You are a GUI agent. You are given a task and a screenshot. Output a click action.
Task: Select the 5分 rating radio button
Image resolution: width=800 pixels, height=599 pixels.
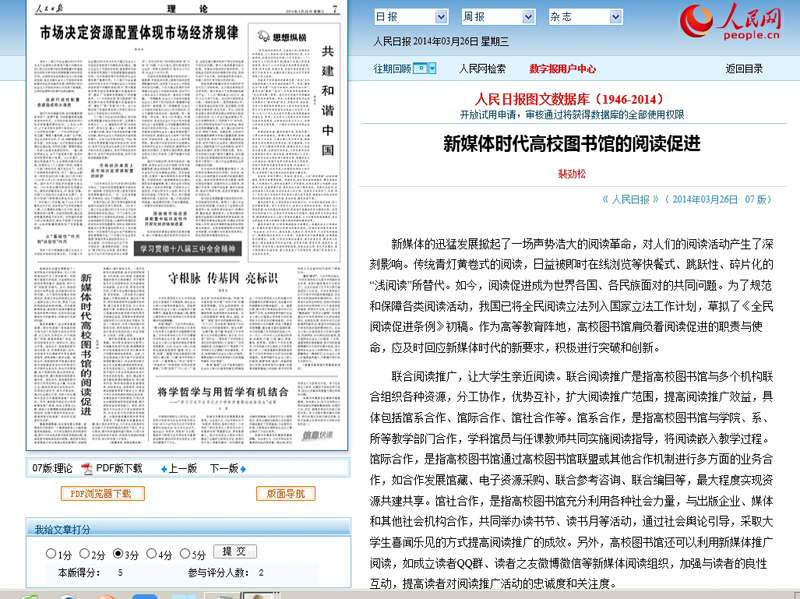(185, 553)
